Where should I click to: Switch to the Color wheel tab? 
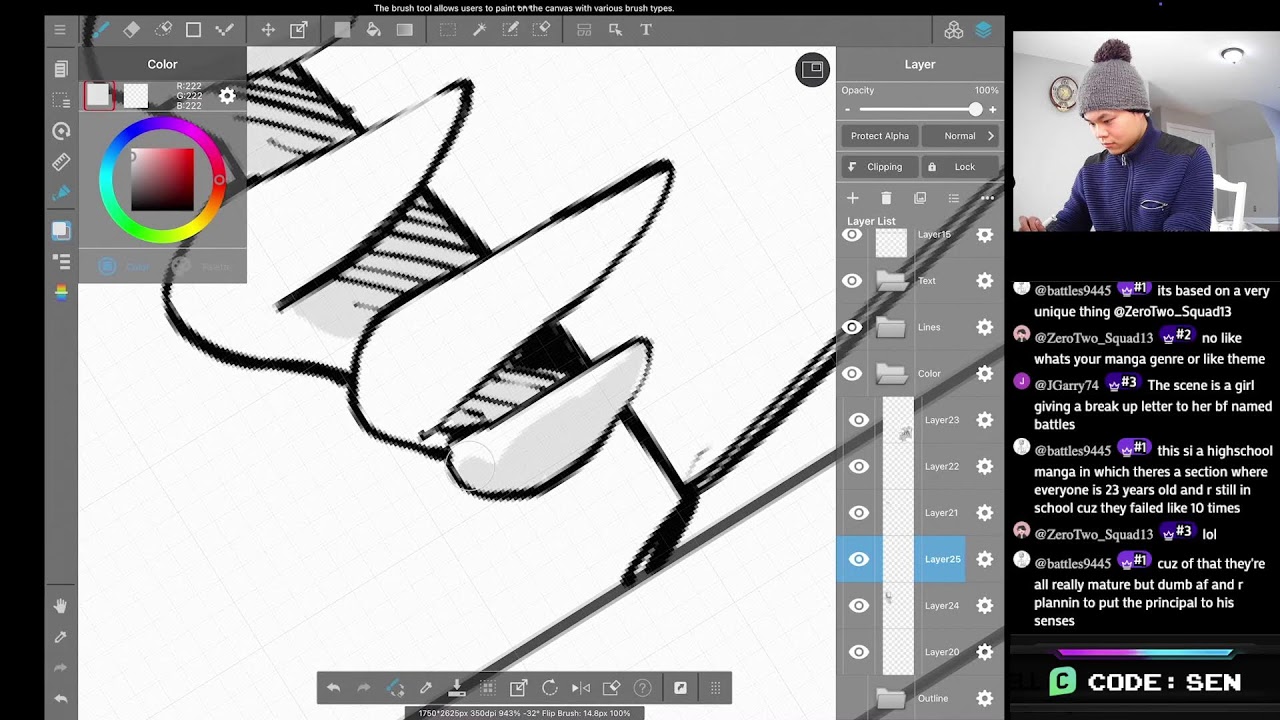click(x=125, y=267)
